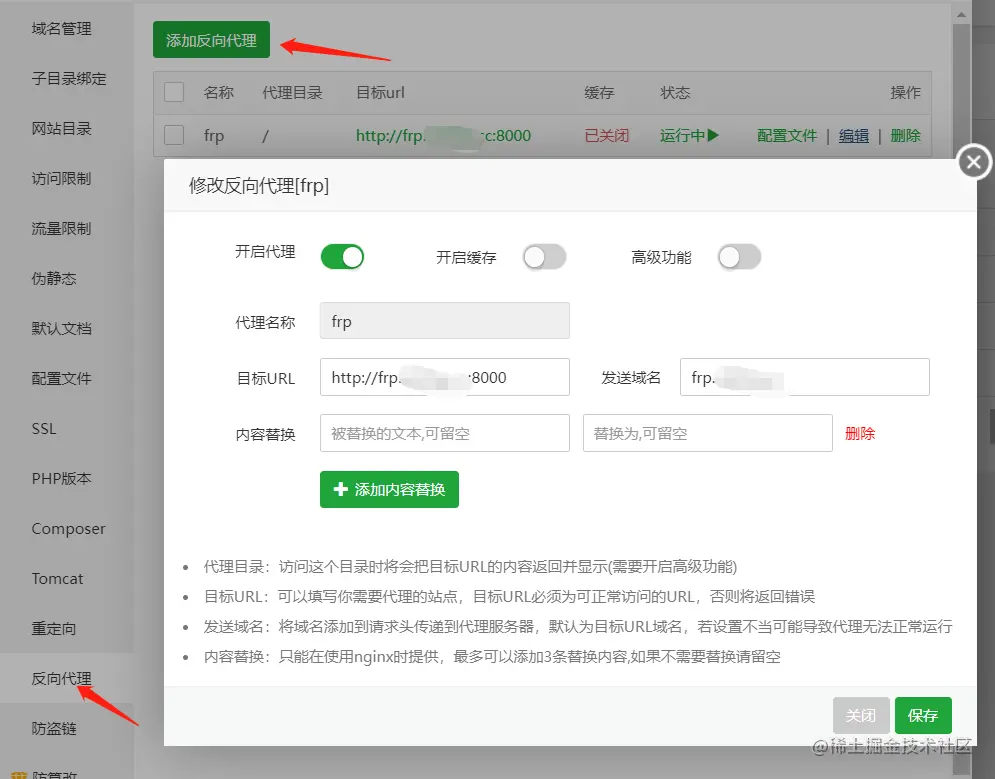Click the 名称 column header
The height and width of the screenshot is (779, 995).
pos(219,93)
